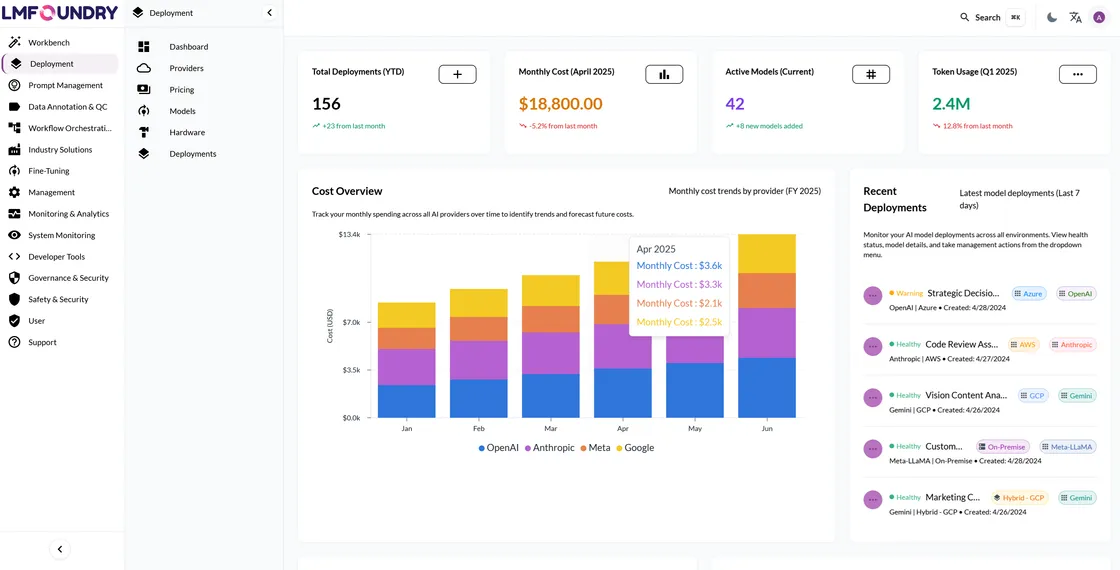Open Hardware submenu item
The width and height of the screenshot is (1120, 570).
(187, 132)
